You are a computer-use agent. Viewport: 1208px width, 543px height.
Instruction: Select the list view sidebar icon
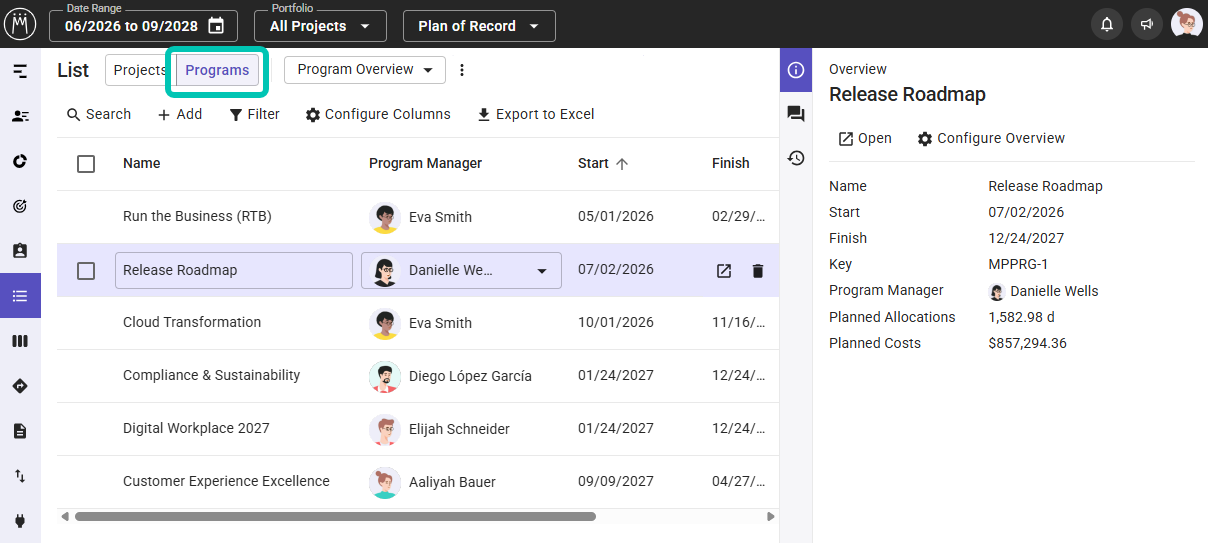(20, 296)
